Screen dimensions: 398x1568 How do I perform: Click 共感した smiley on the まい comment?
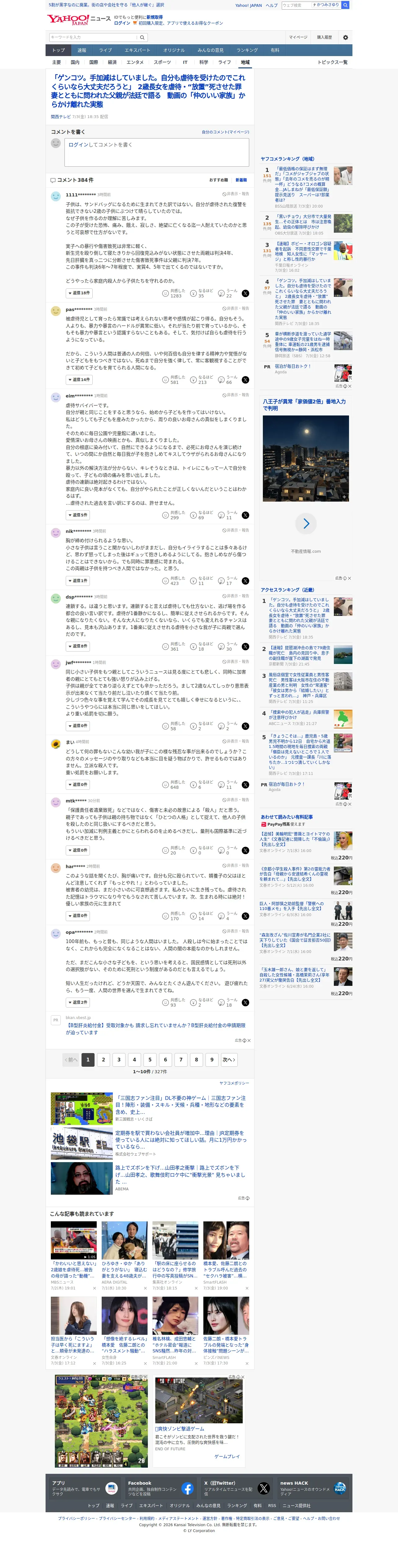tap(165, 784)
